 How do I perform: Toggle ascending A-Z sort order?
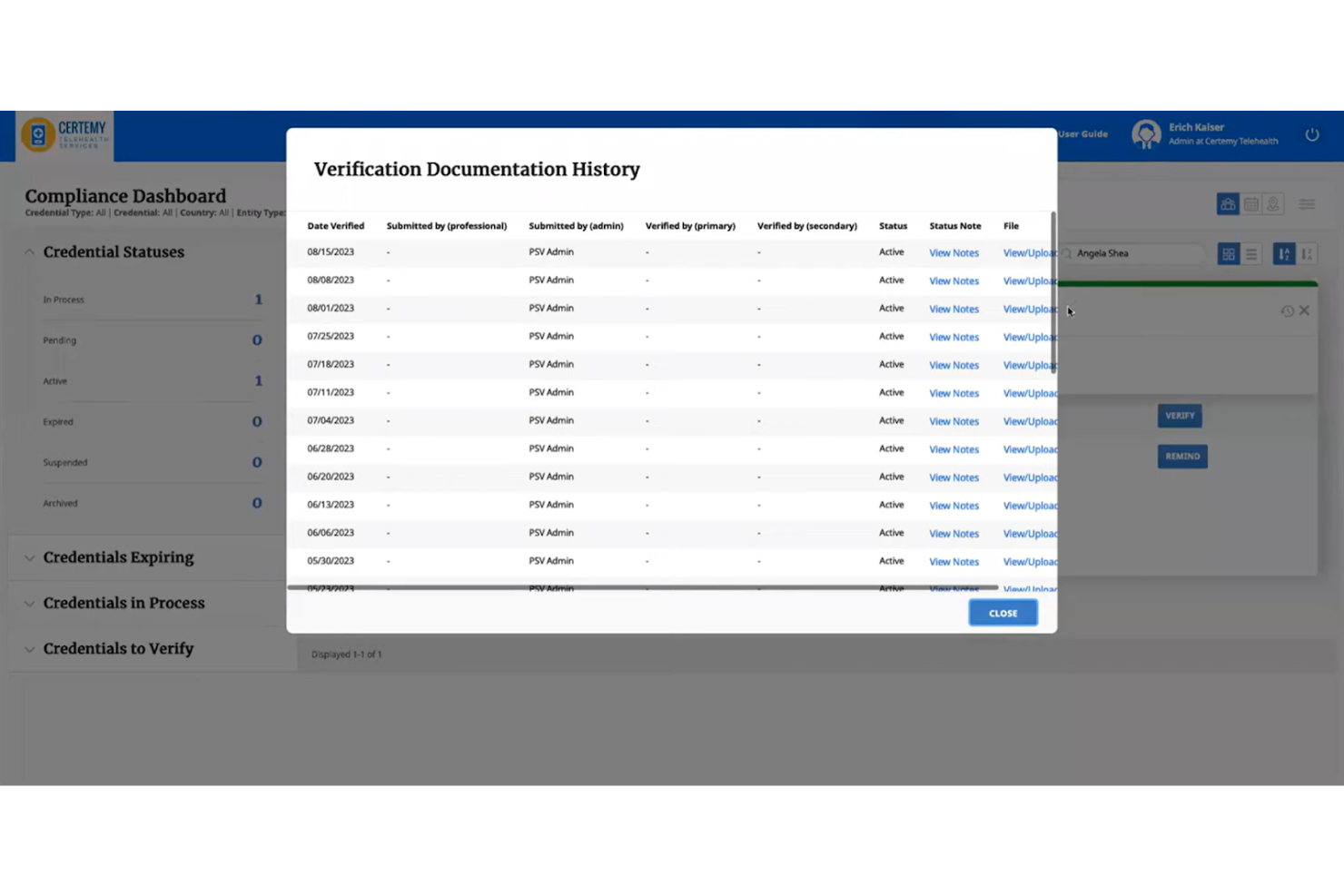coord(1284,253)
